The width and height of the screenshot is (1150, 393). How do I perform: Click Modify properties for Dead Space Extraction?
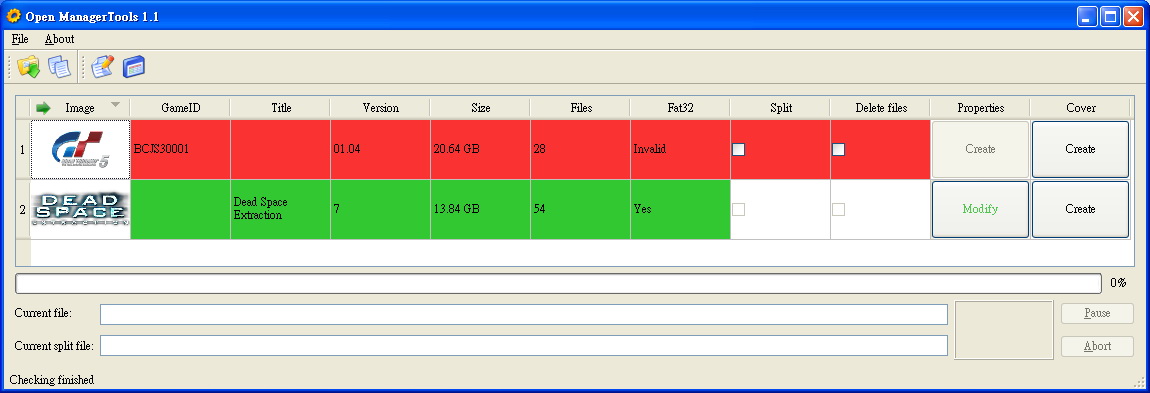(x=981, y=209)
